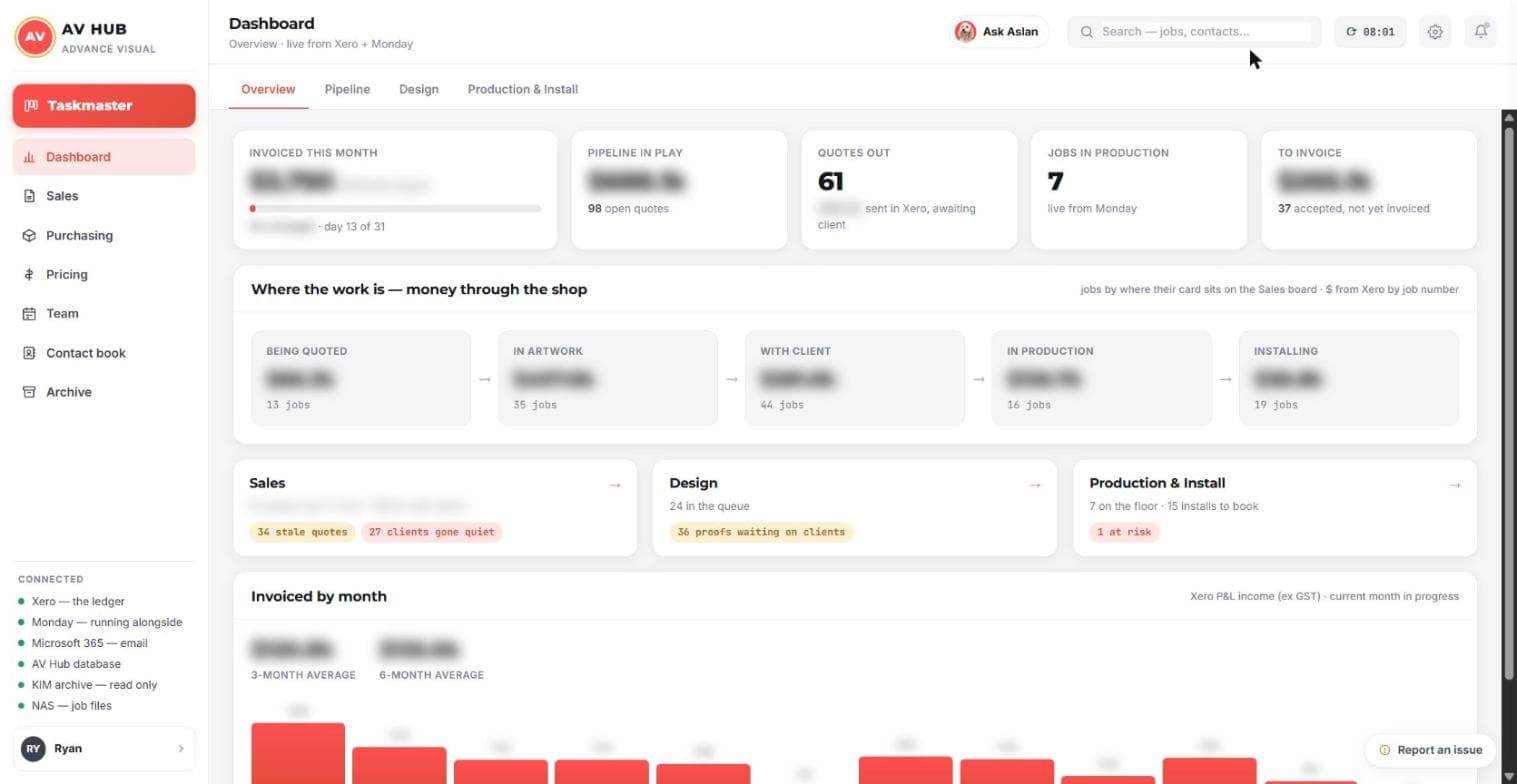This screenshot has width=1517, height=784.
Task: Go to the Archive page
Action: click(x=104, y=392)
